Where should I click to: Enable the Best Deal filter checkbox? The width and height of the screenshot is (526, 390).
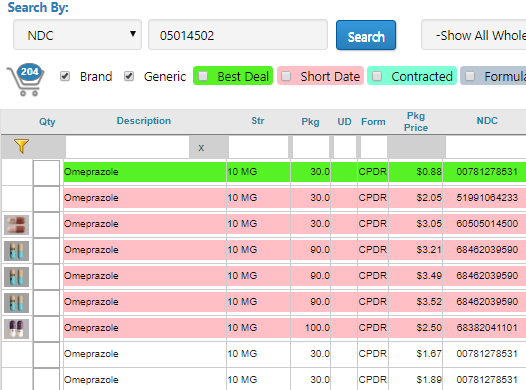[x=203, y=76]
